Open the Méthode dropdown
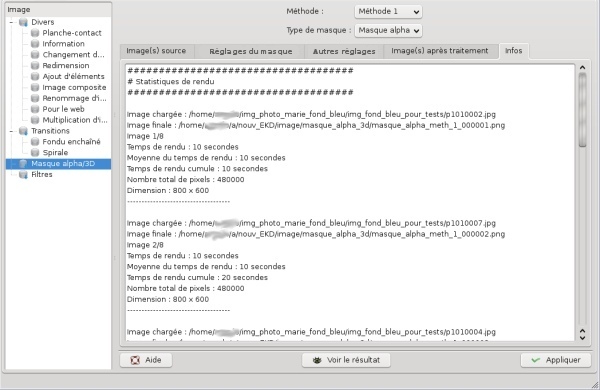Viewport: 600px width, 390px height. tap(388, 11)
